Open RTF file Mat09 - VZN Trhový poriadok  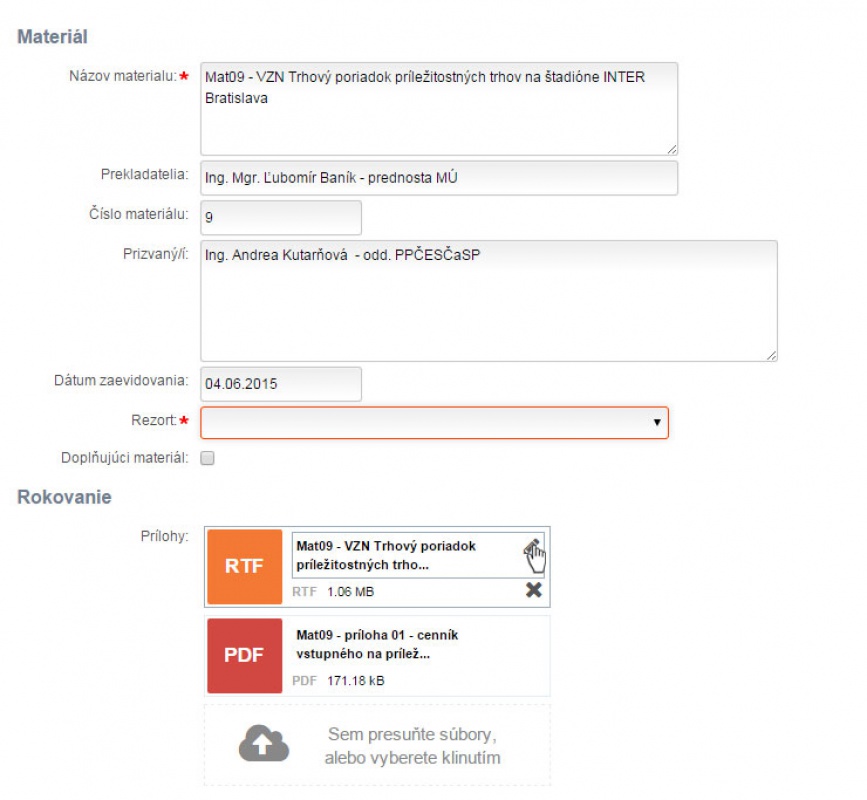point(386,555)
